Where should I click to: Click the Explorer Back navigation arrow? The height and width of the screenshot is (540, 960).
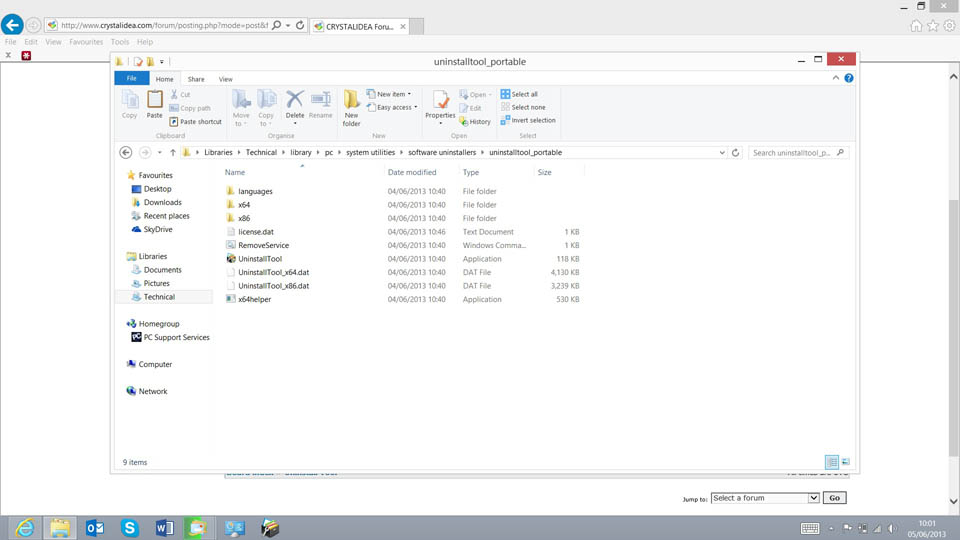coord(126,152)
